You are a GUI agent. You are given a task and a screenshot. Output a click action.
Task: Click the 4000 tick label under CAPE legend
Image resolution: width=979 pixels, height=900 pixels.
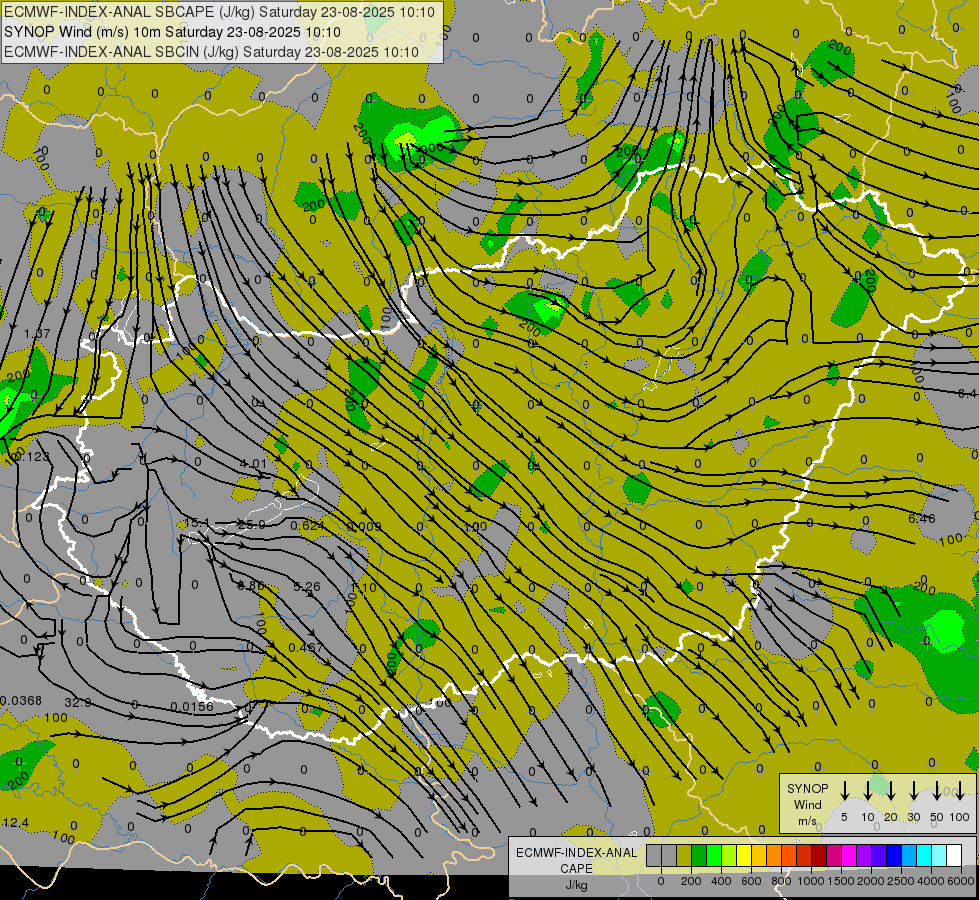(931, 881)
